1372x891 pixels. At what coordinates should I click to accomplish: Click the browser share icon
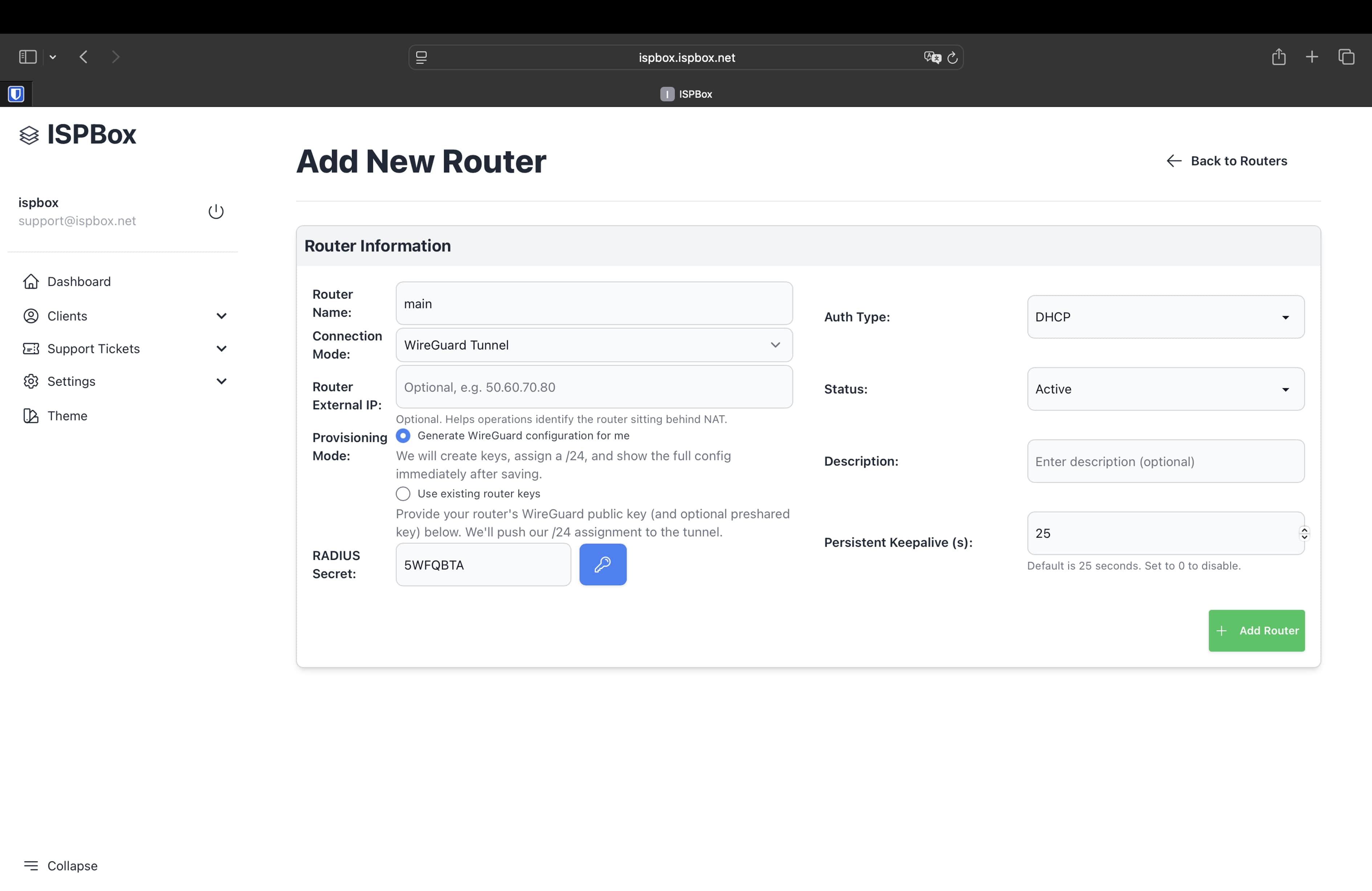[x=1278, y=57]
